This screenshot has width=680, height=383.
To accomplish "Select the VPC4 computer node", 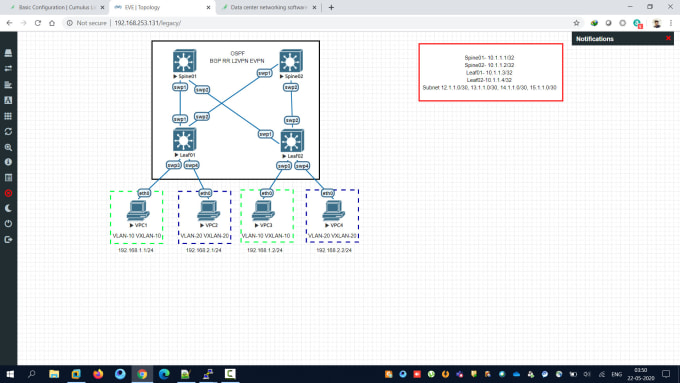I will pos(333,211).
